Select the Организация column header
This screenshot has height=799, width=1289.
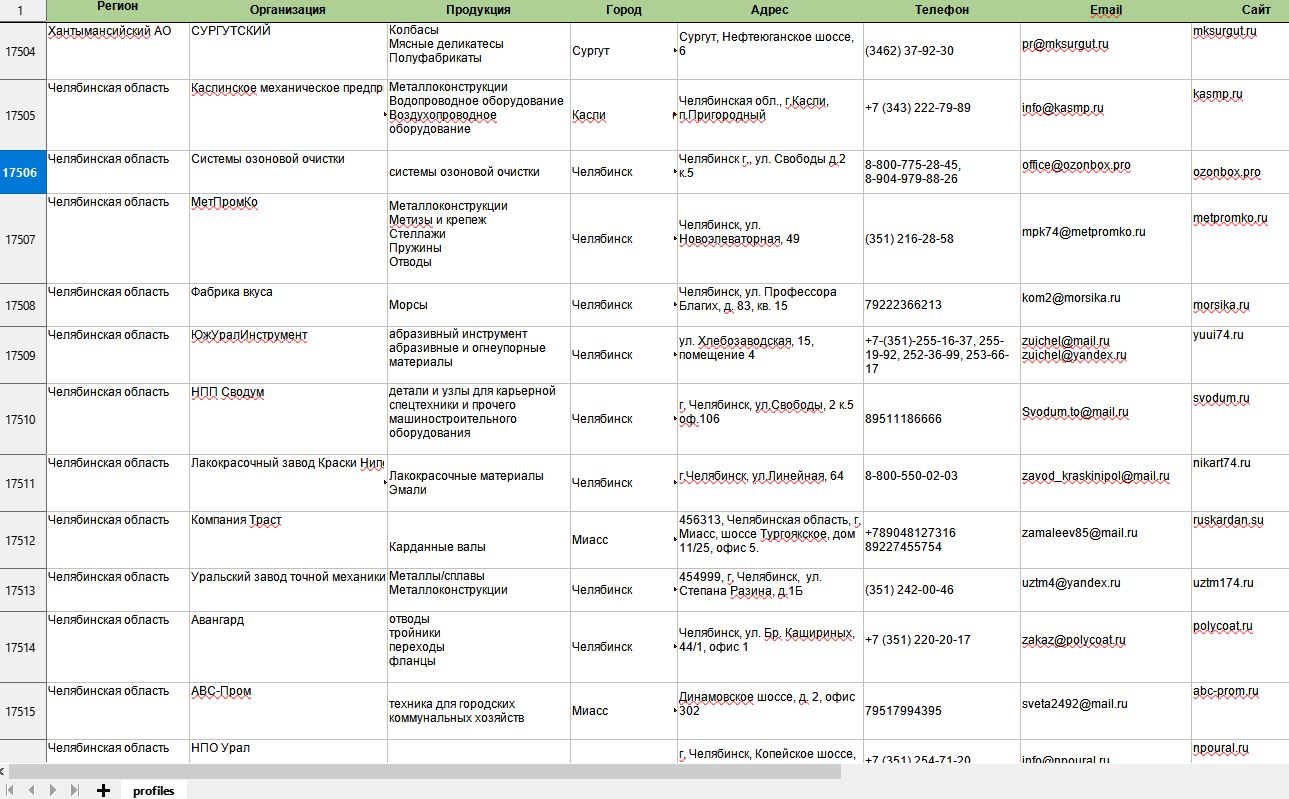click(287, 10)
